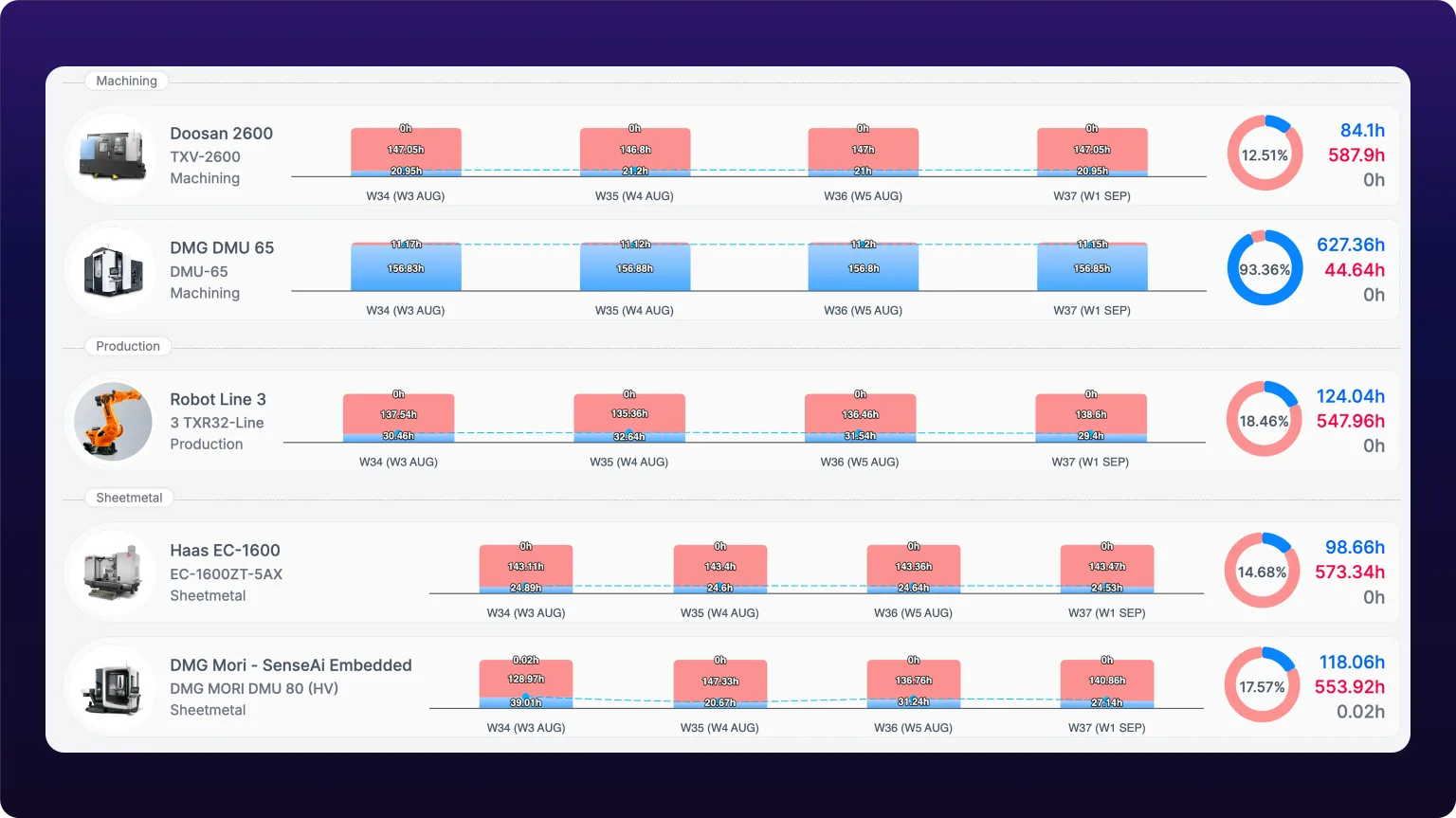
Task: Open the 14.68% utilization ring chart
Action: point(1262,571)
